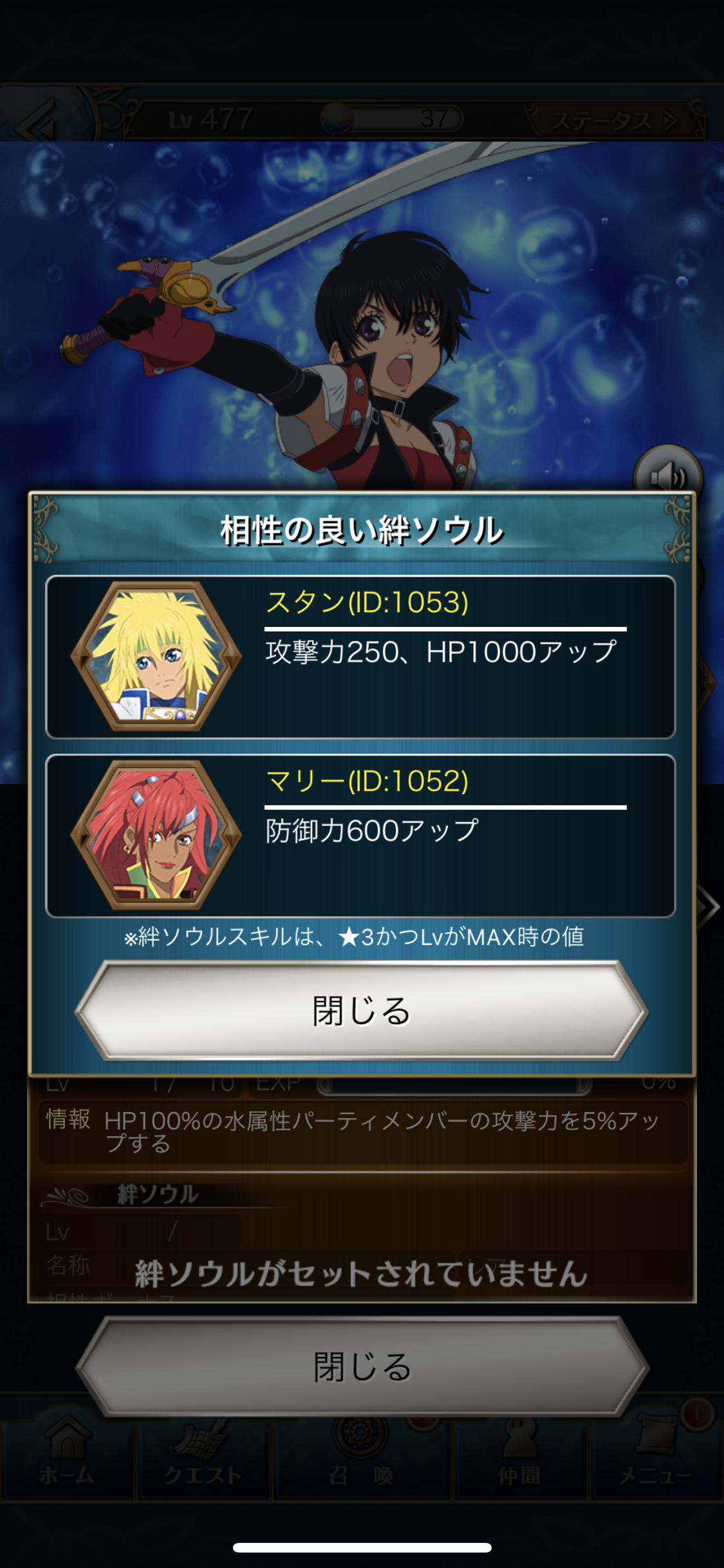The image size is (724, 1568).
Task: Click right chevron arrow beside dialog
Action: coord(708,906)
